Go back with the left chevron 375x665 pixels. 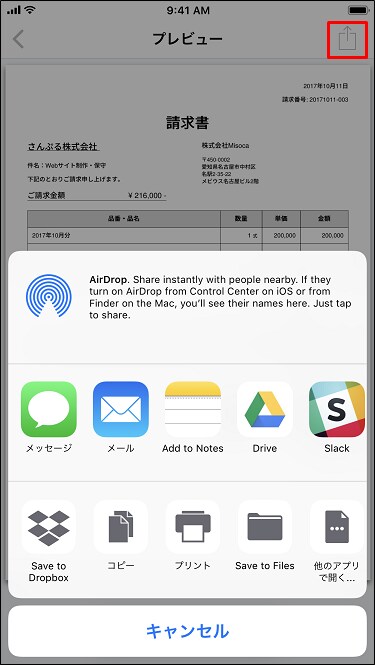(18, 39)
